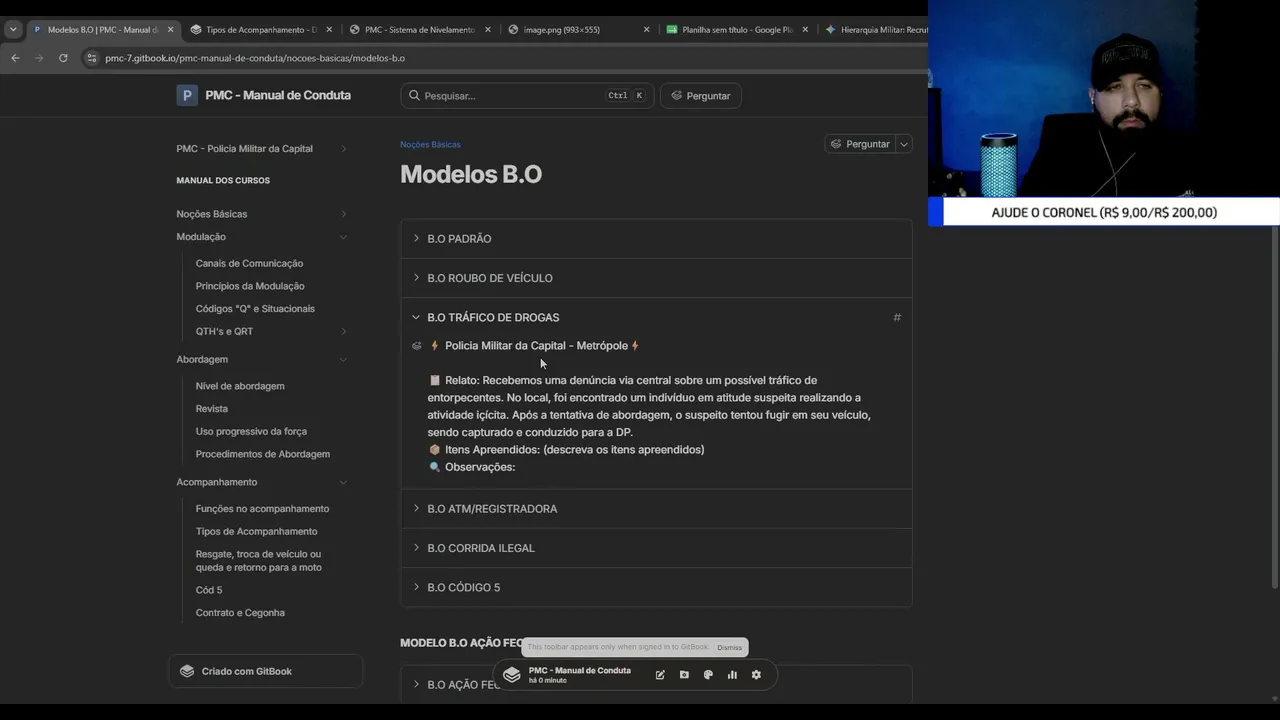Open Contrato e Cegonha page
This screenshot has height=720, width=1280.
[240, 613]
